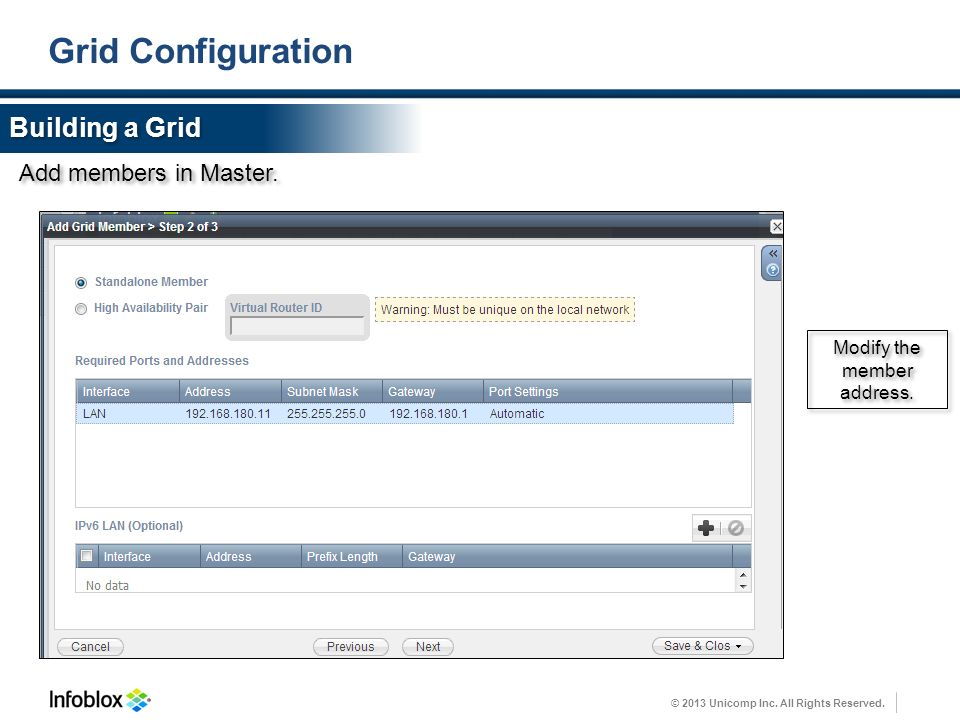The height and width of the screenshot is (720, 960).
Task: Go back with the Previous button
Action: click(x=351, y=647)
